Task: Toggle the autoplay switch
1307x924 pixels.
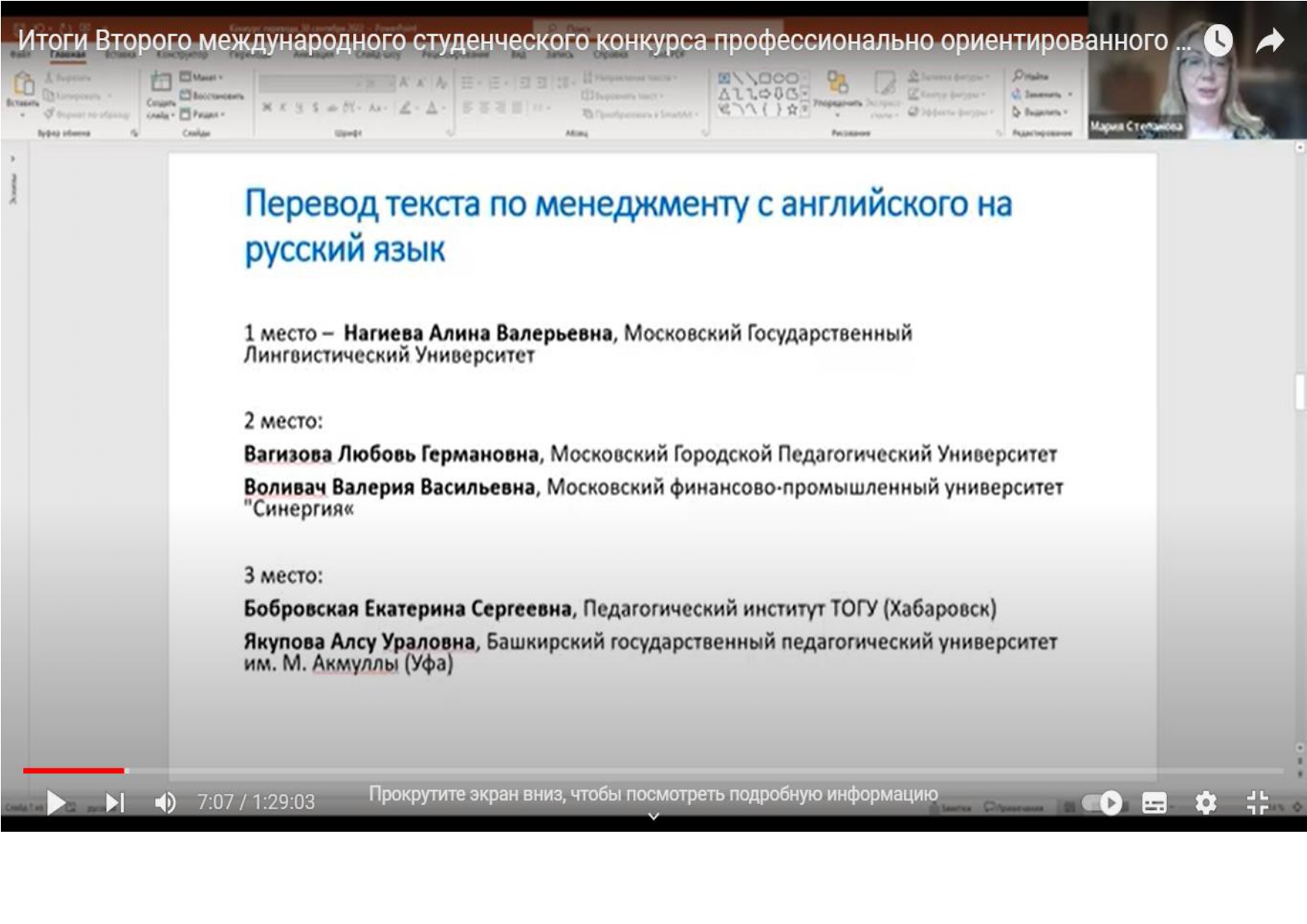Action: pos(1103,803)
